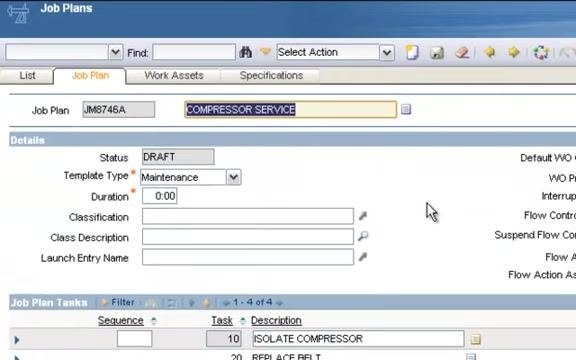Click the binoculars Find icon in the toolbar
This screenshot has width=576, height=360.
[x=245, y=53]
